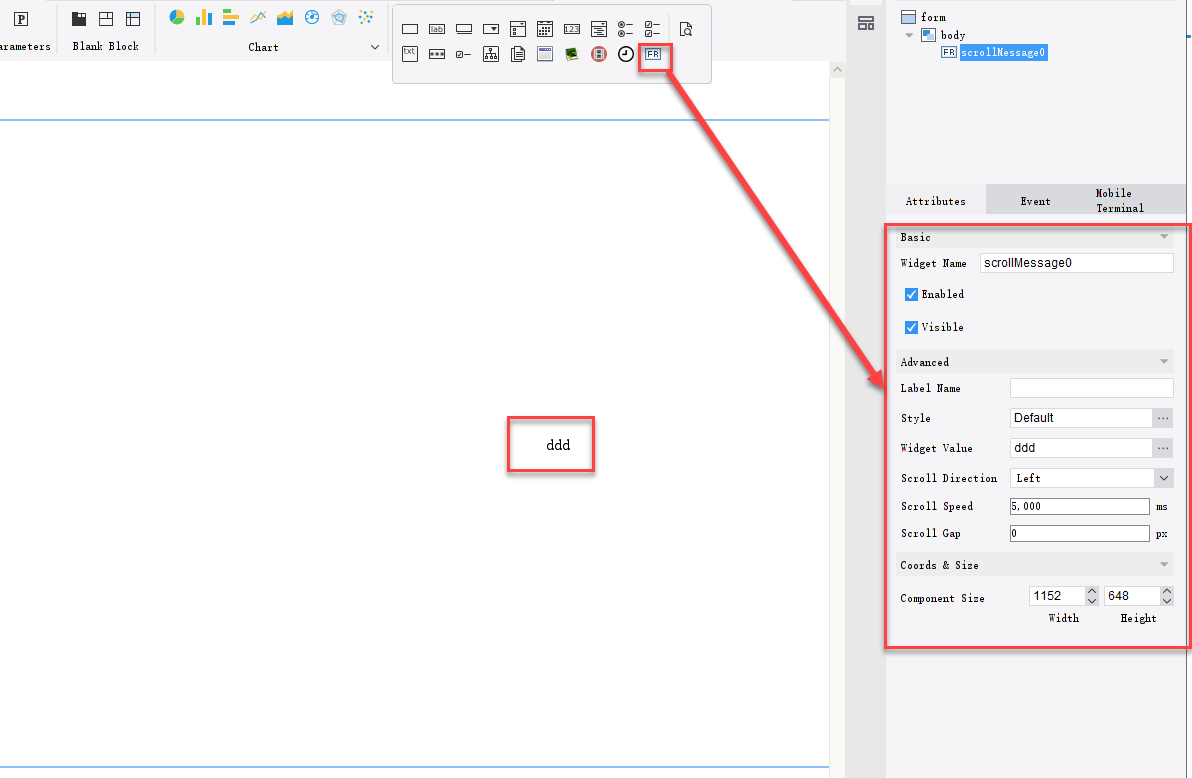Select the tree view widget icon
Screen dimensions: 1192x778
pos(490,54)
